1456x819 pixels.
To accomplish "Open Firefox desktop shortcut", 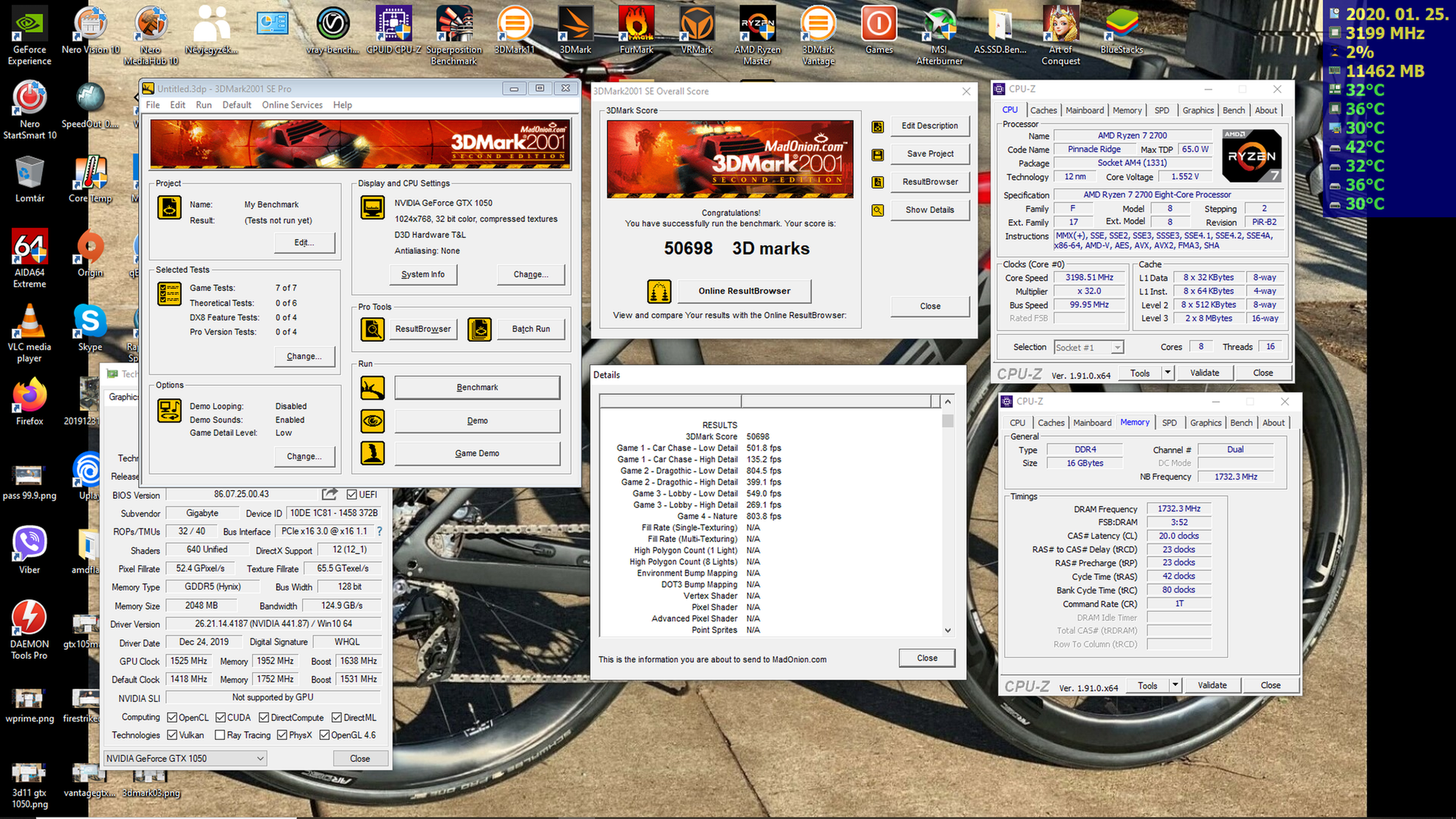I will tap(30, 402).
